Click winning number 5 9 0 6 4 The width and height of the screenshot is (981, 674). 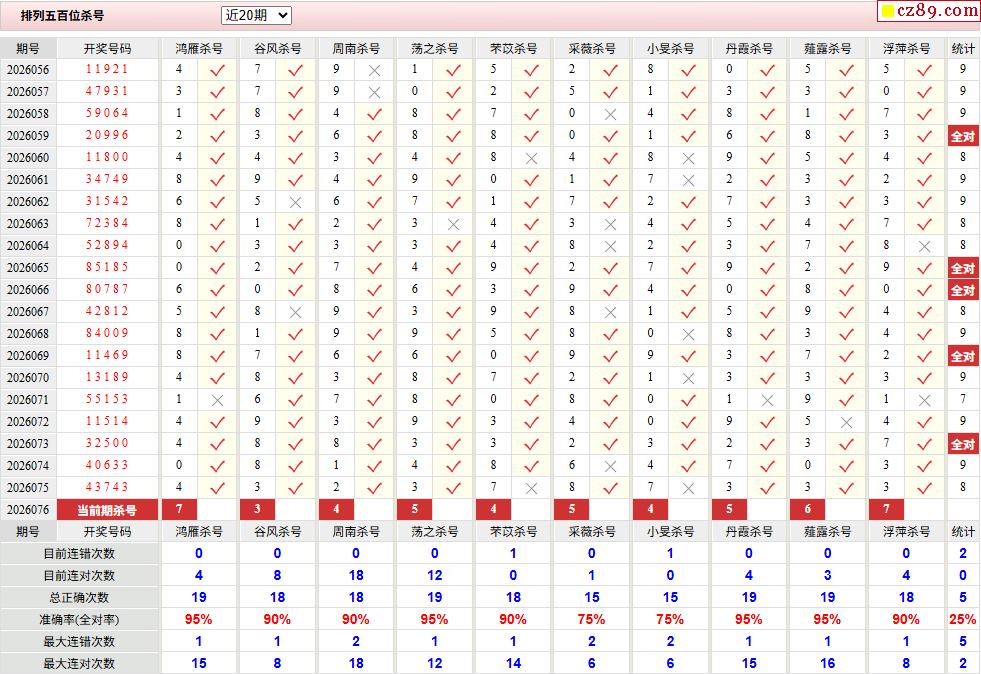pos(107,113)
